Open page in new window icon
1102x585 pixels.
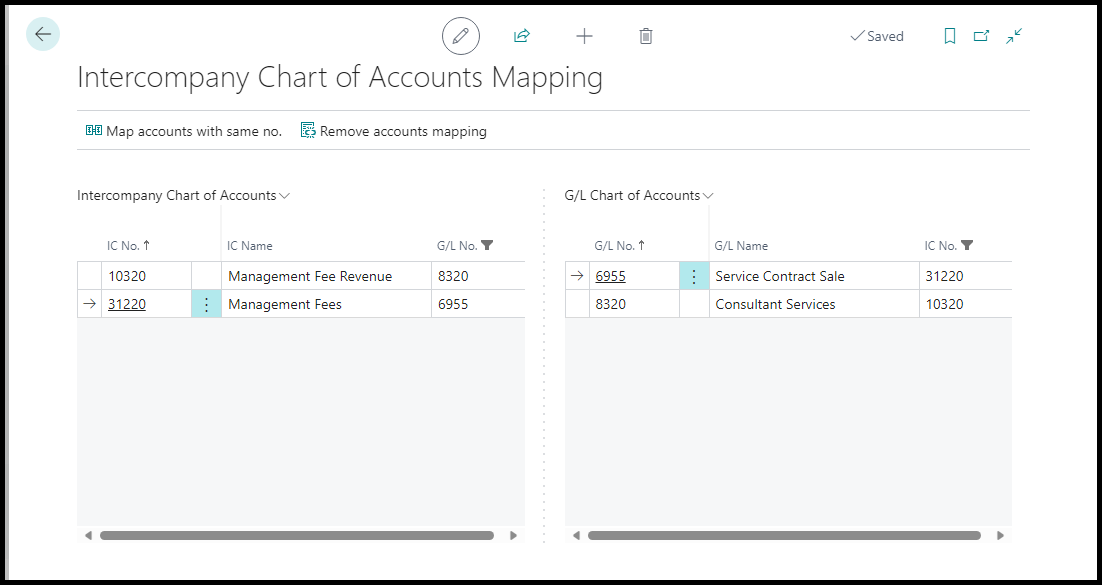(981, 36)
